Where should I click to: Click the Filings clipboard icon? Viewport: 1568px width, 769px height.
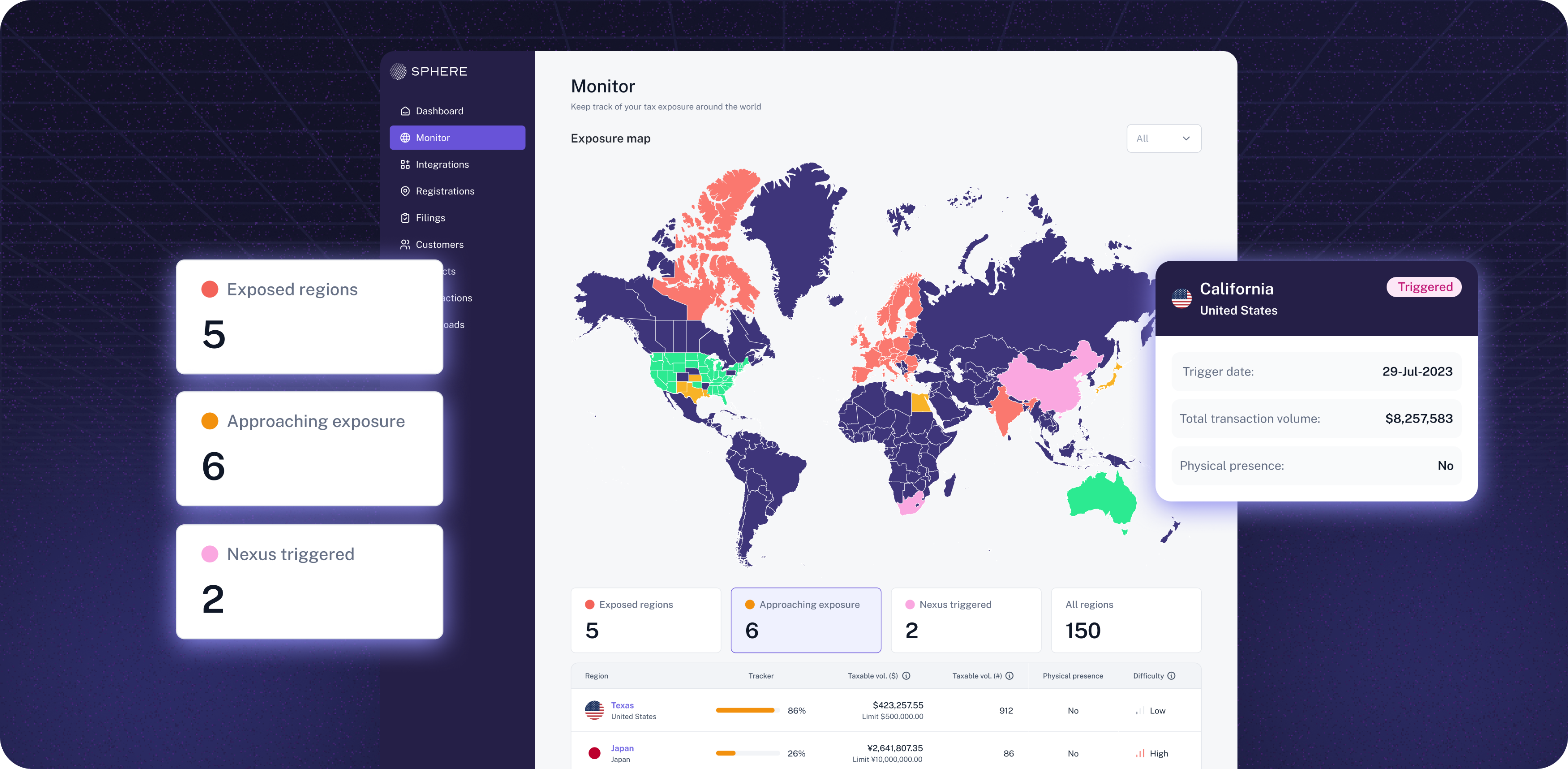pos(405,218)
